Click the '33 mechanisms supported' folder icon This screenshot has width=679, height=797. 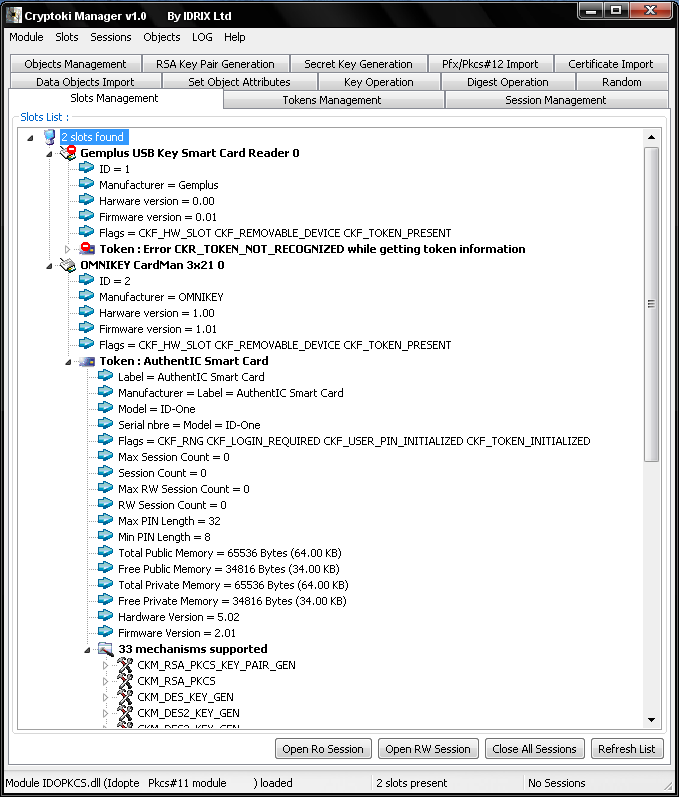[106, 649]
